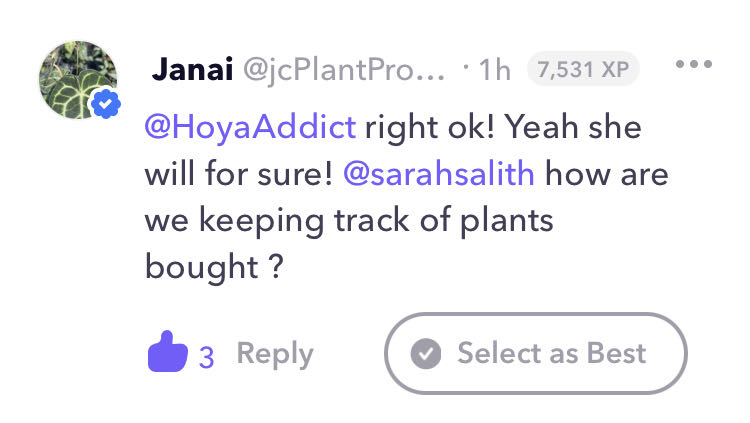Click the word 'bought ?' in the comment
Image resolution: width=750 pixels, height=423 pixels.
click(210, 266)
